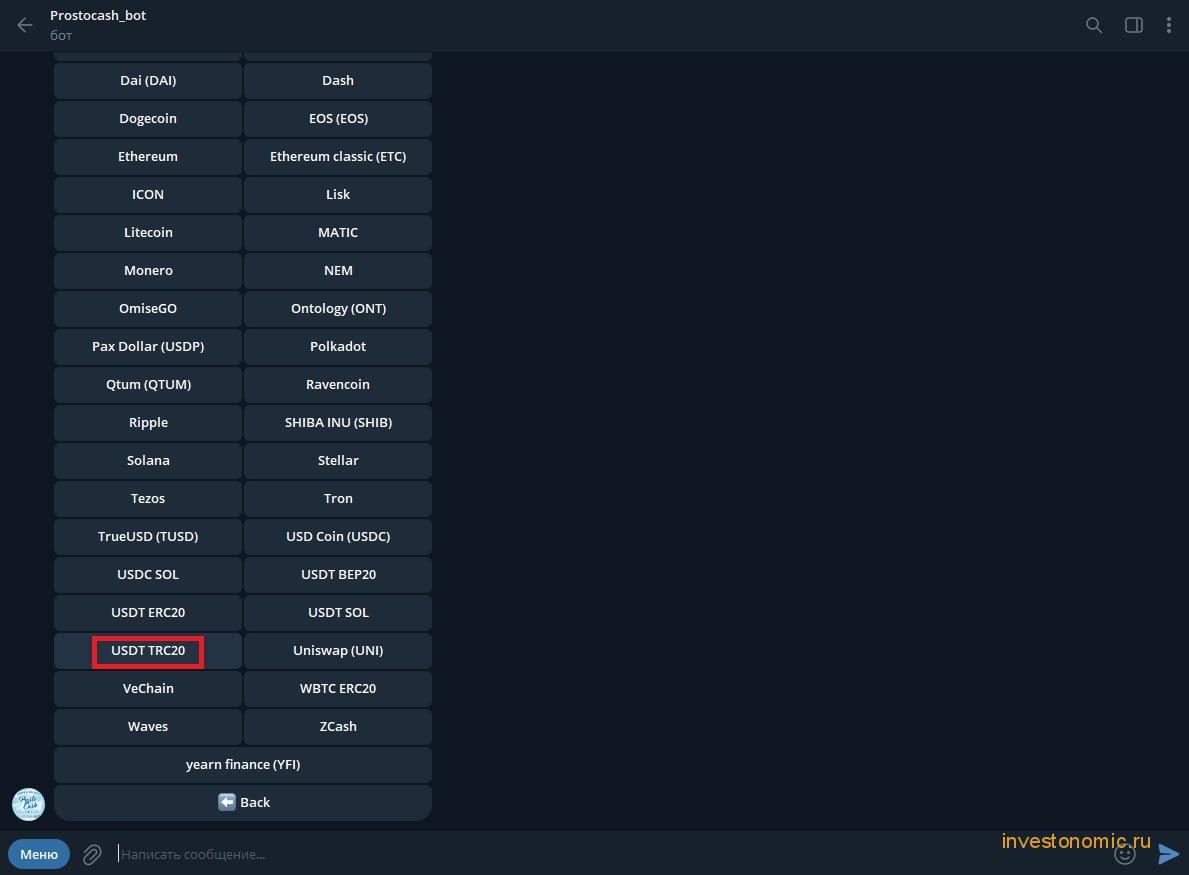This screenshot has height=875, width=1189.
Task: Pick the Tezos button
Action: [148, 498]
